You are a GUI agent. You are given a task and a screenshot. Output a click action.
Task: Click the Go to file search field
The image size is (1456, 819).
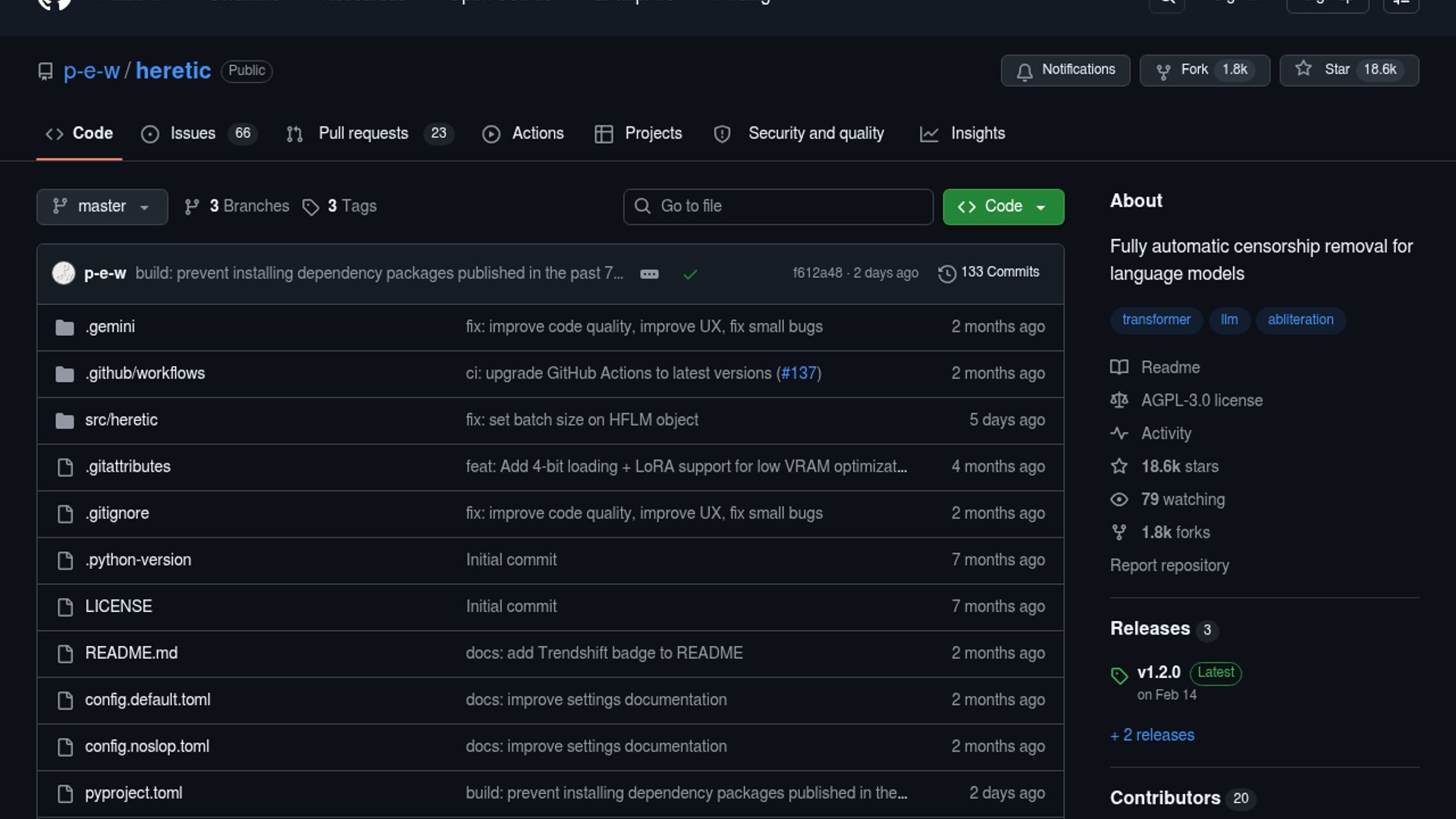coord(778,206)
